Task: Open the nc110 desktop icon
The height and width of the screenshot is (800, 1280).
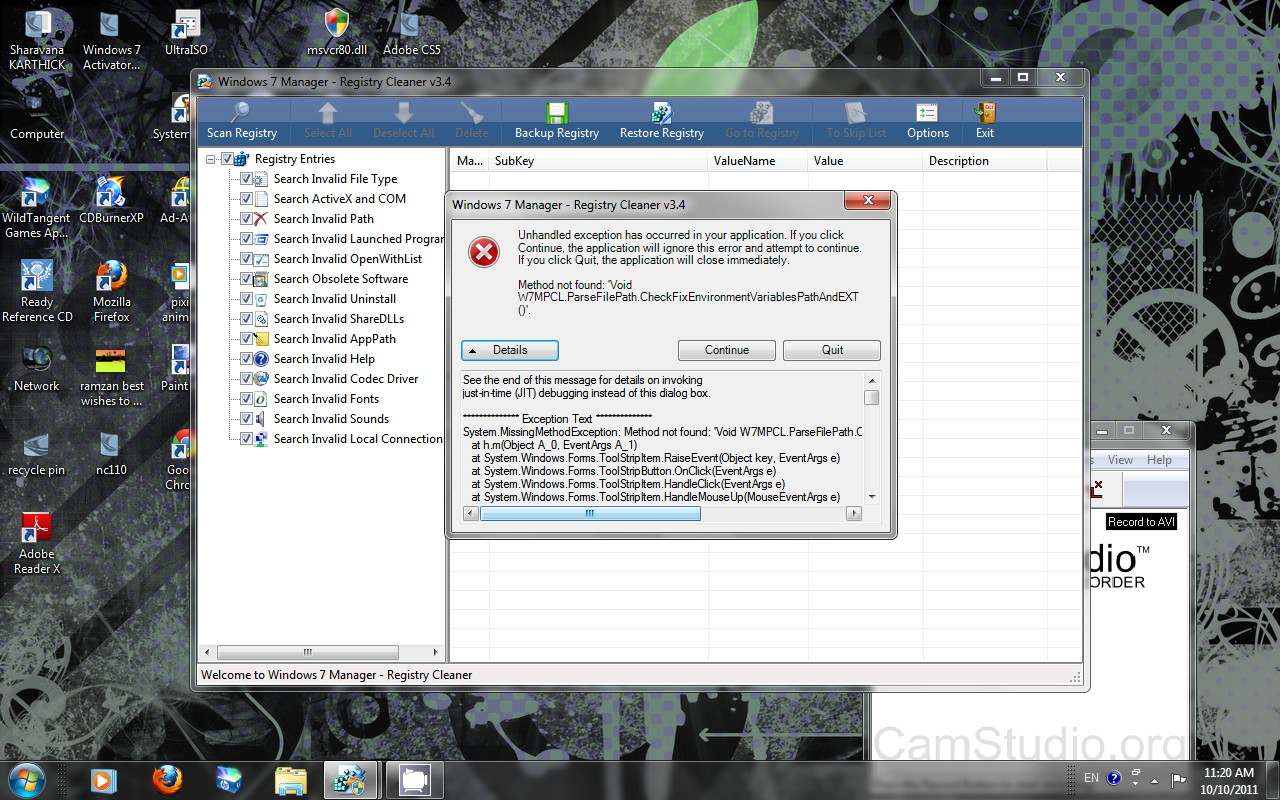Action: pos(111,452)
